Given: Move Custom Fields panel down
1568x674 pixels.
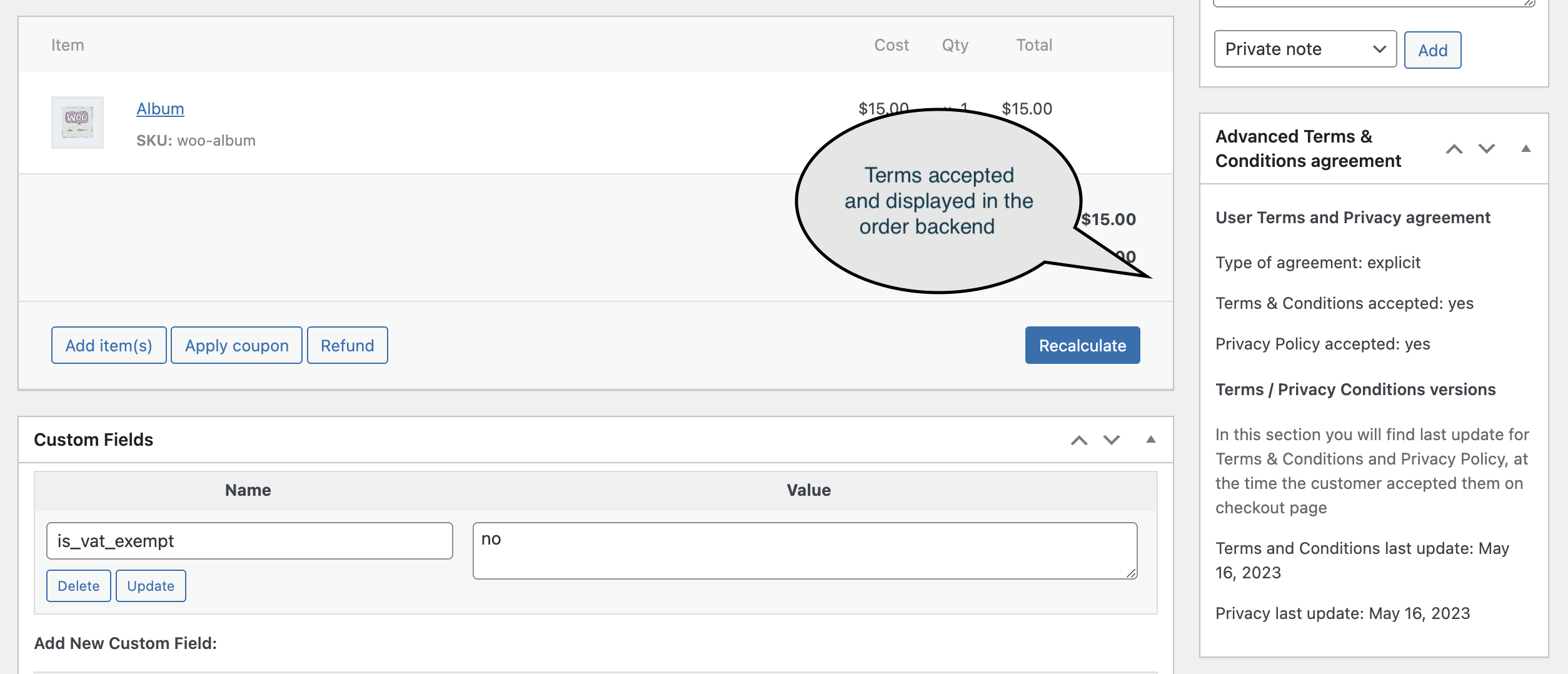Looking at the screenshot, I should click(1112, 440).
